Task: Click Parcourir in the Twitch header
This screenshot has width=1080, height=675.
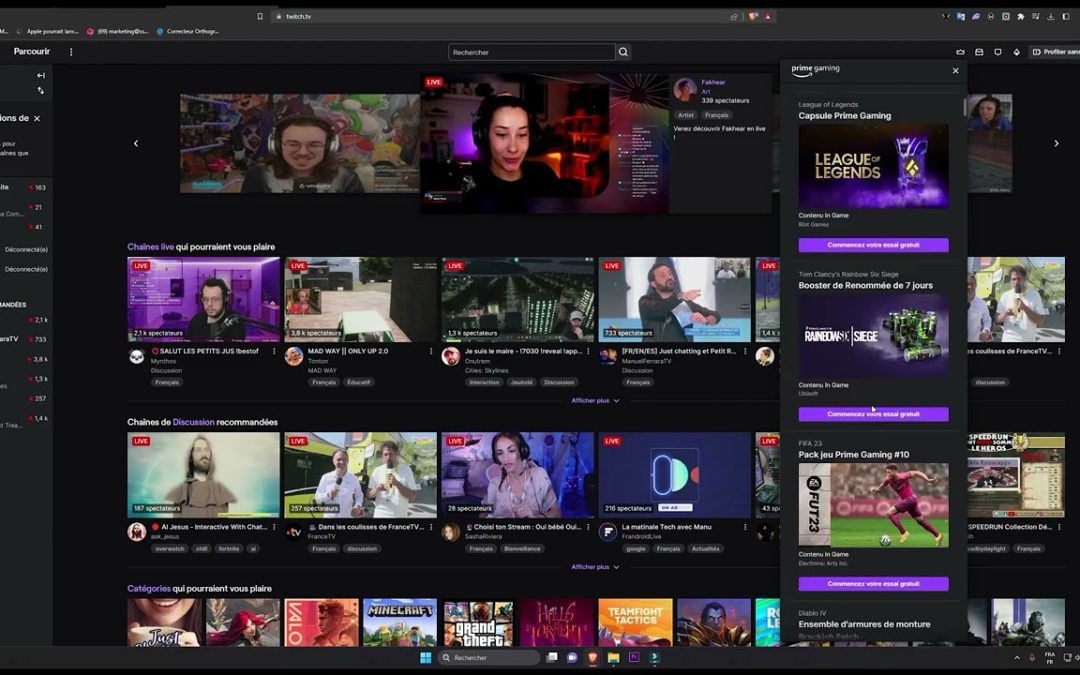Action: pyautogui.click(x=32, y=52)
